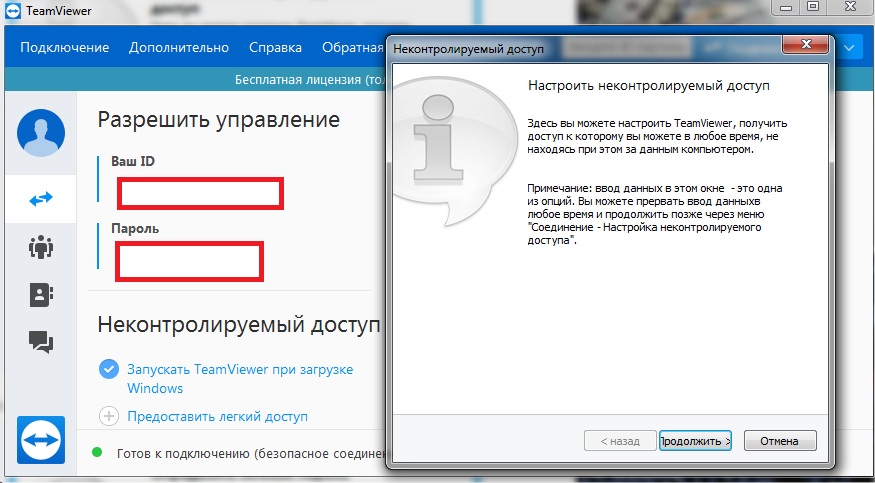Click the disabled назад button
Viewport: 875px width, 483px height.
tap(620, 441)
